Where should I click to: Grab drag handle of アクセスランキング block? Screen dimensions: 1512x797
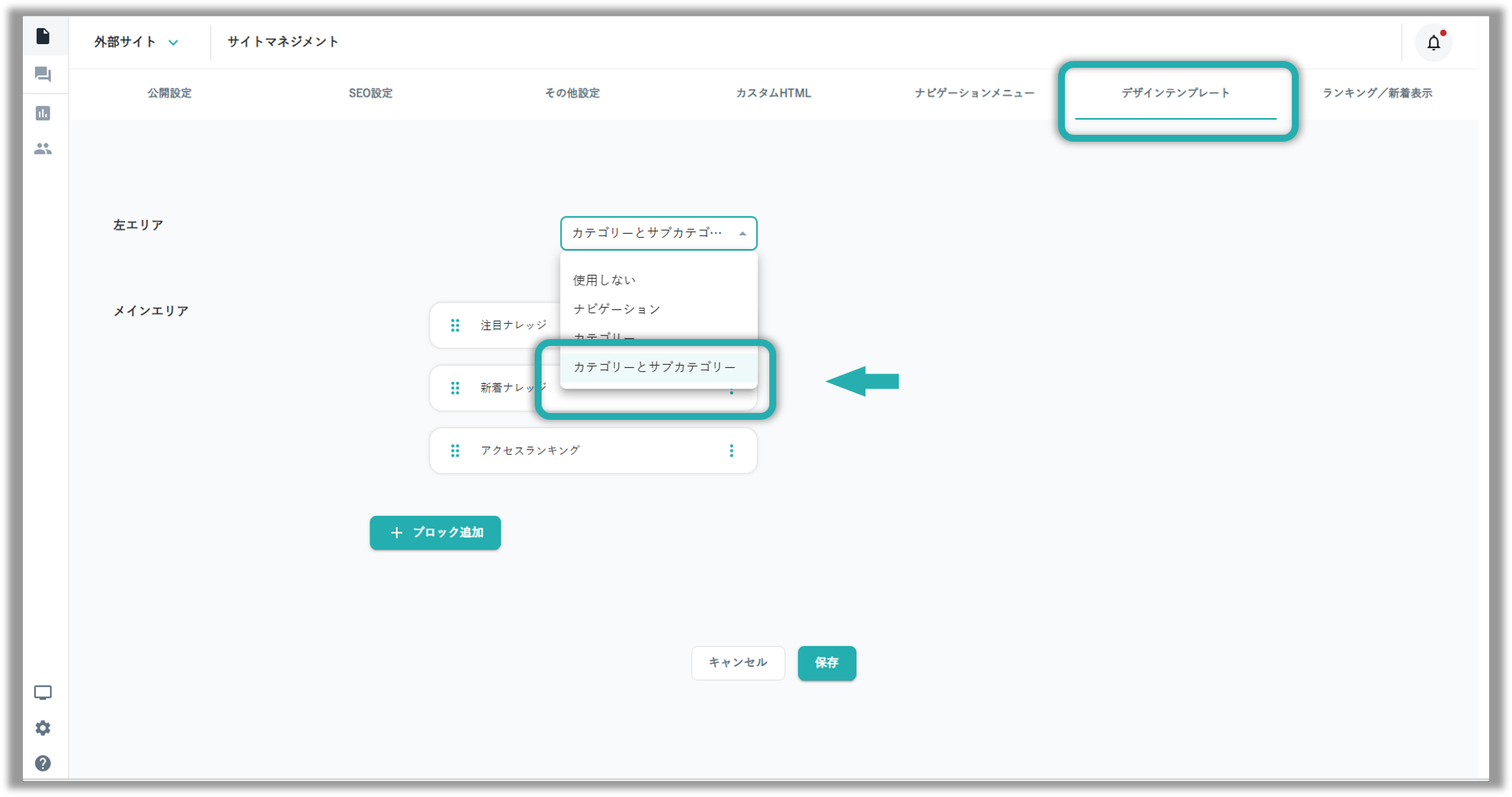pos(455,450)
